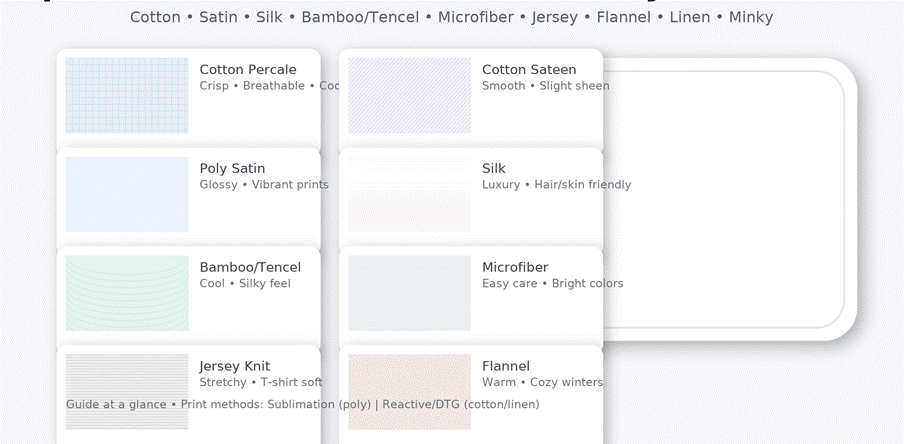Select the Microfiber heading
The width and height of the screenshot is (904, 444).
(x=515, y=268)
